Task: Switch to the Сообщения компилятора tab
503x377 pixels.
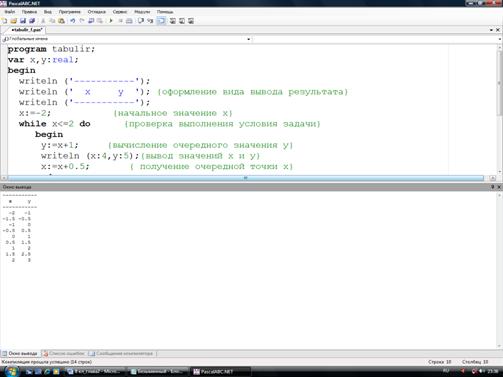Action: pos(121,353)
